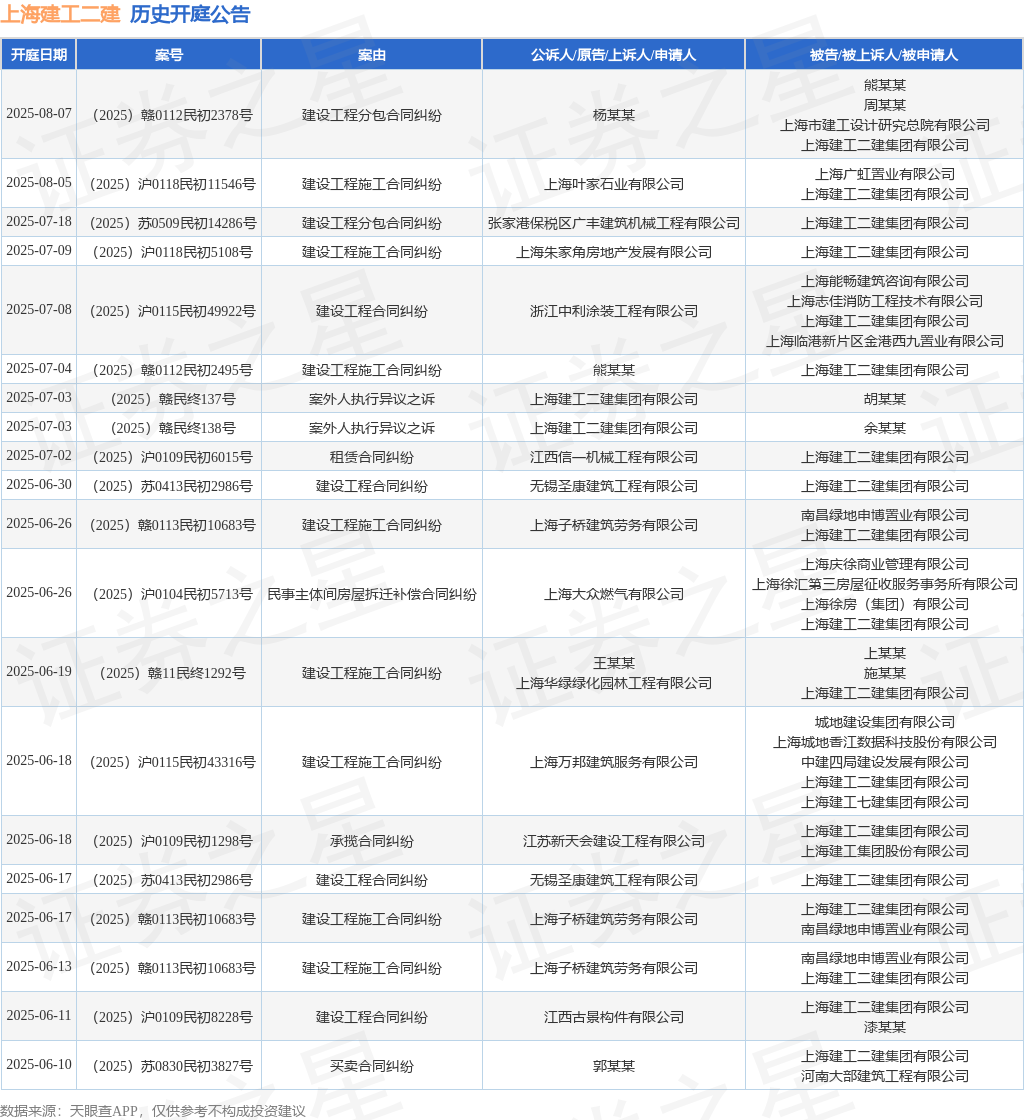Viewport: 1024px width, 1120px height.
Task: Click the 开庭日期 column header
Action: point(39,55)
